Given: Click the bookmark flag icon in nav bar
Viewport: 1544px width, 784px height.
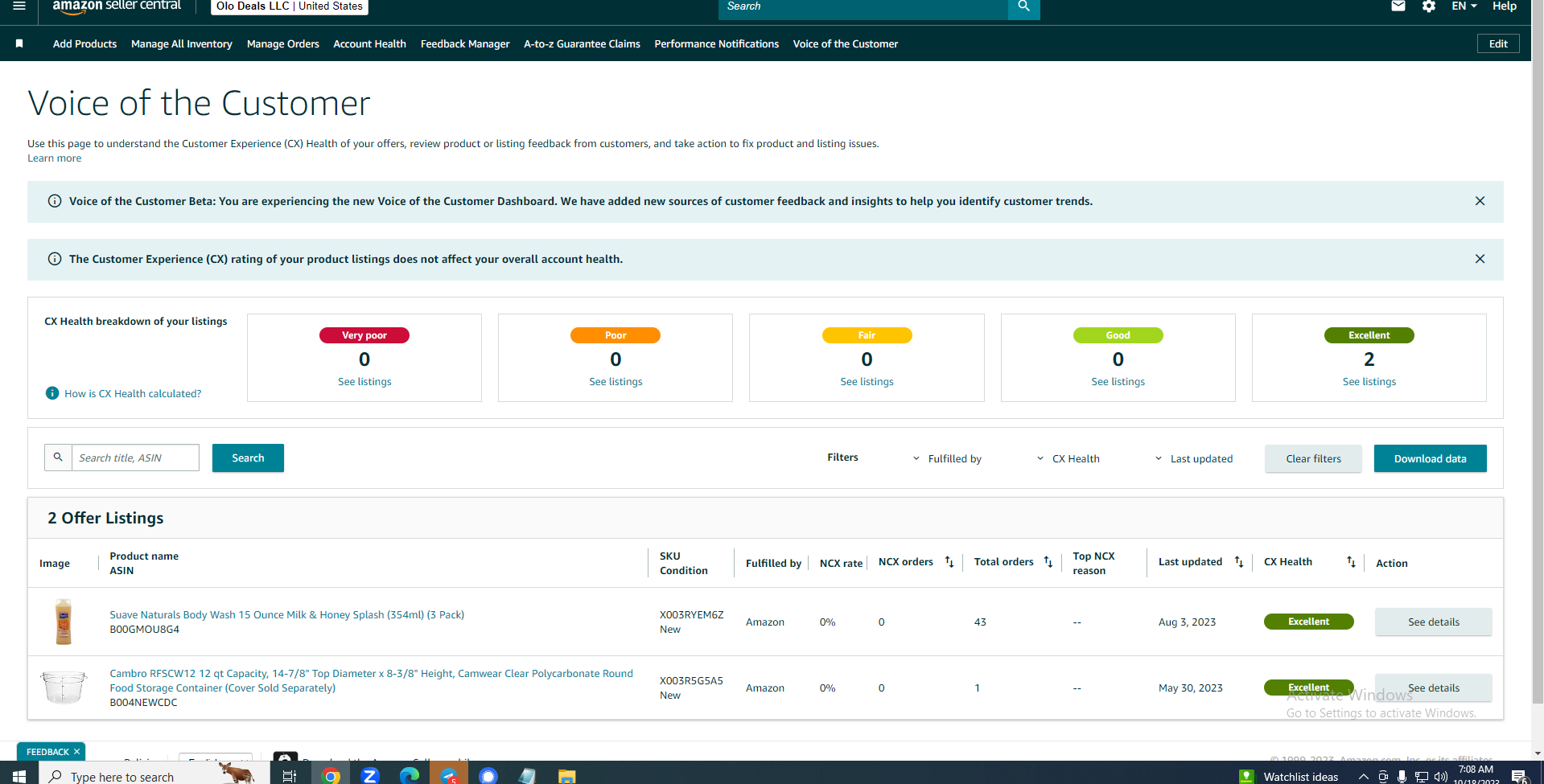Looking at the screenshot, I should coord(19,43).
